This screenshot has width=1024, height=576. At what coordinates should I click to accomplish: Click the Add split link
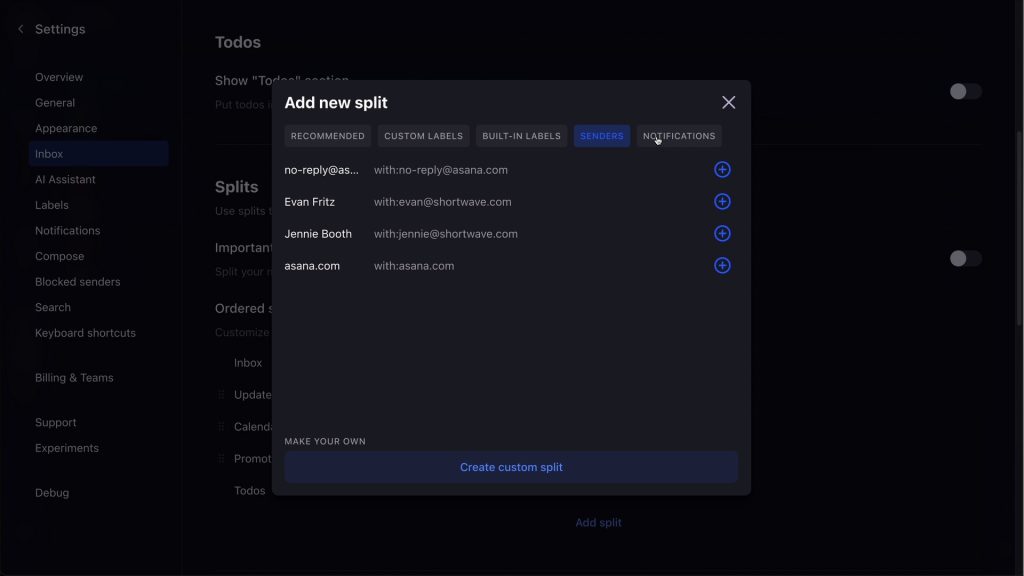click(x=598, y=522)
